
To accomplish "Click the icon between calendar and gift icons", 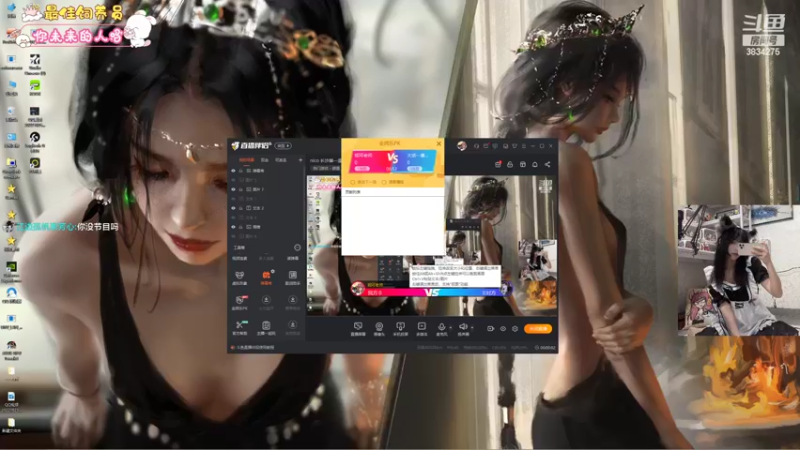I will pos(510,164).
